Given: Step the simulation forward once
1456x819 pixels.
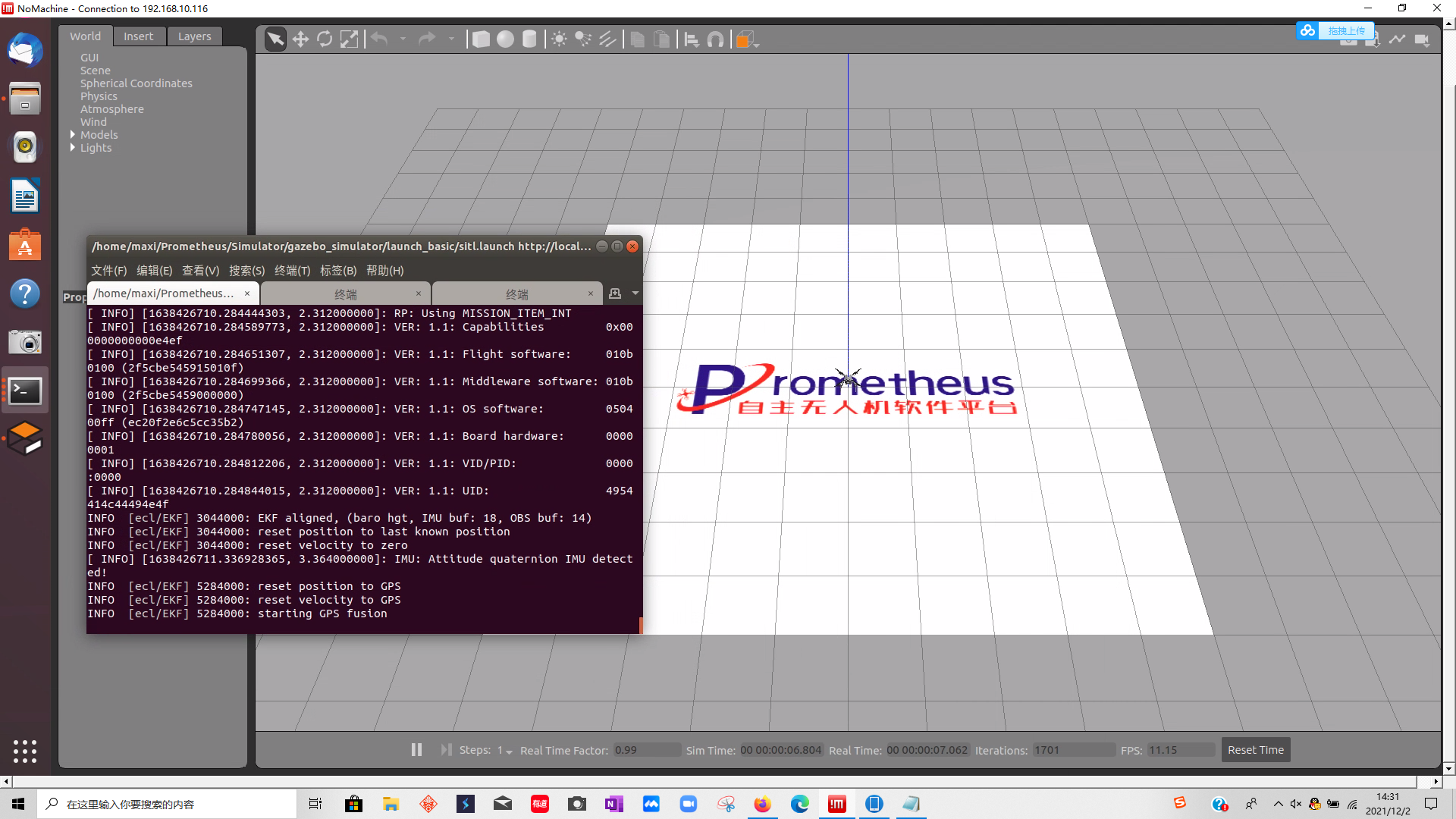Looking at the screenshot, I should click(446, 750).
